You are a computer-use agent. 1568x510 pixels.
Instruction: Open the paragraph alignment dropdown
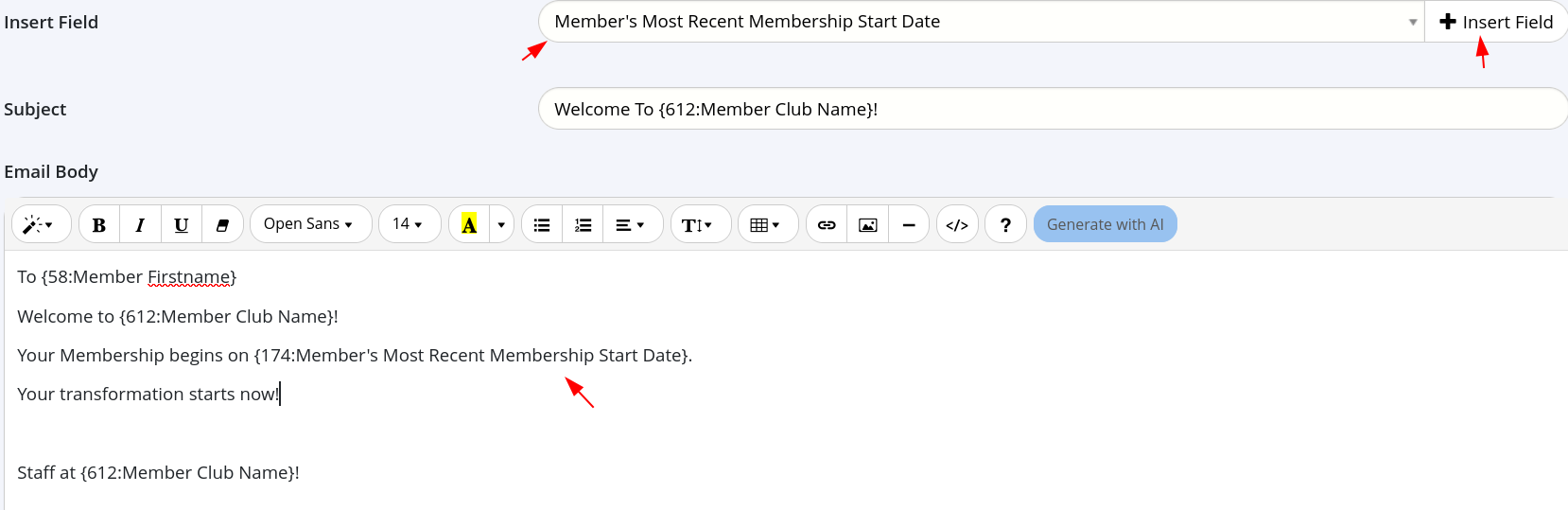click(x=631, y=224)
